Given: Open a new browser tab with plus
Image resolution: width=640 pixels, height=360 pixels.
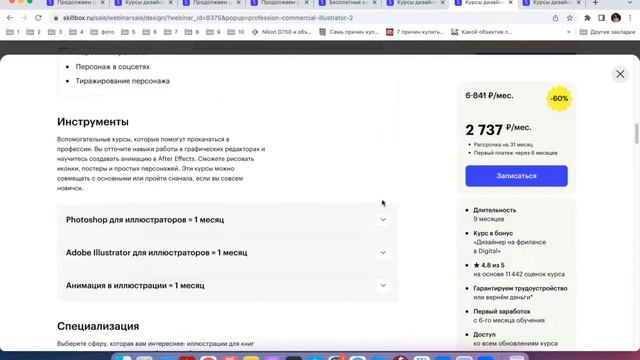Looking at the screenshot, I should 595,3.
